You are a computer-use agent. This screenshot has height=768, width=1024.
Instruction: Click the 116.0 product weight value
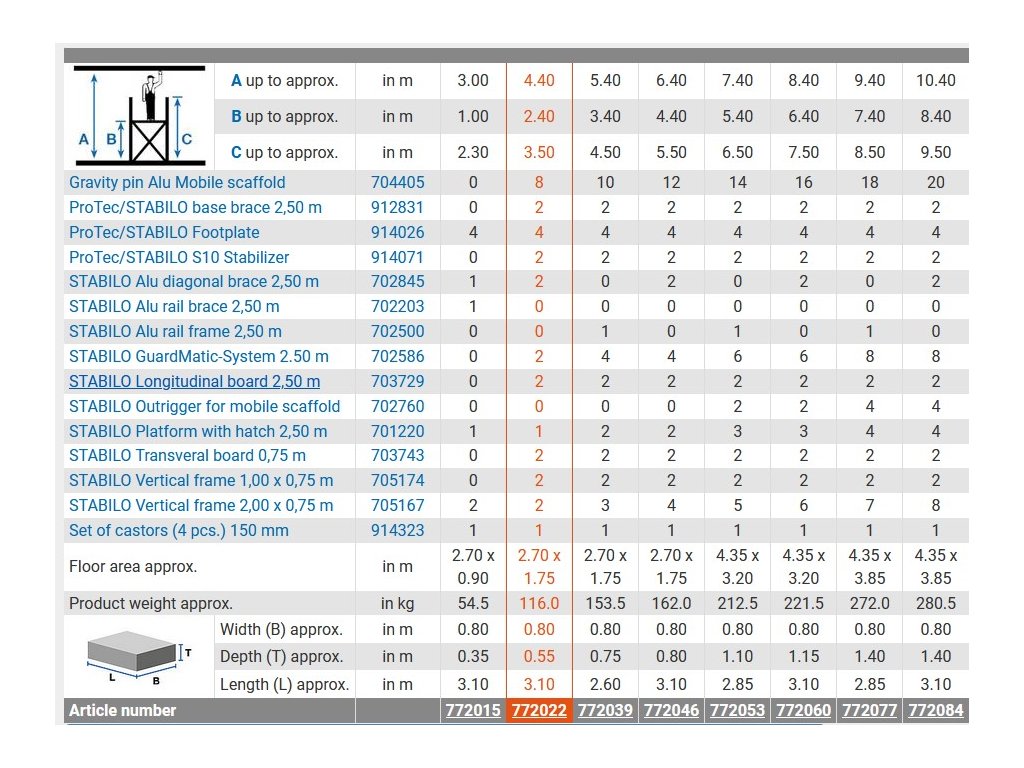[x=539, y=603]
